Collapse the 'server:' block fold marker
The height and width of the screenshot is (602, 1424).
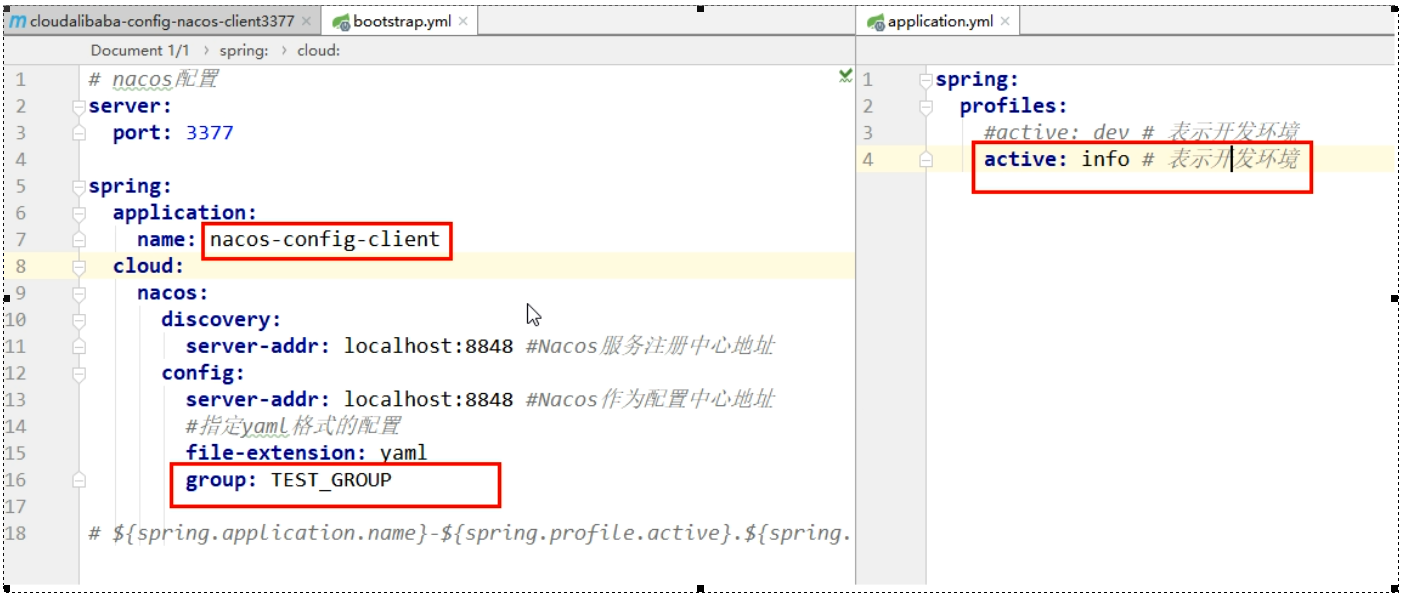tap(79, 106)
